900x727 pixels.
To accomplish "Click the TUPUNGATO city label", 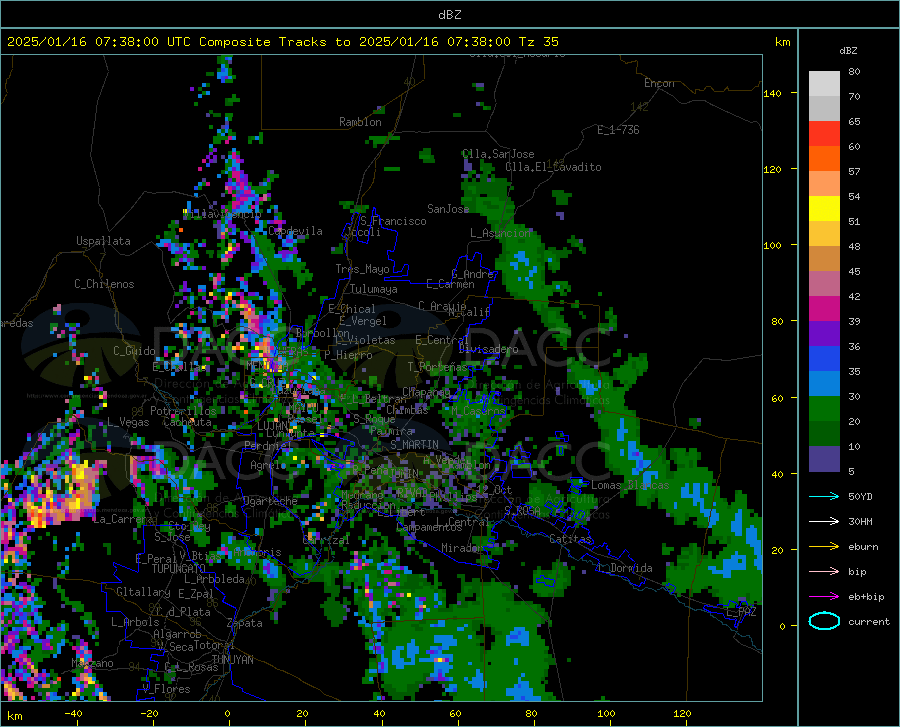I will [179, 569].
